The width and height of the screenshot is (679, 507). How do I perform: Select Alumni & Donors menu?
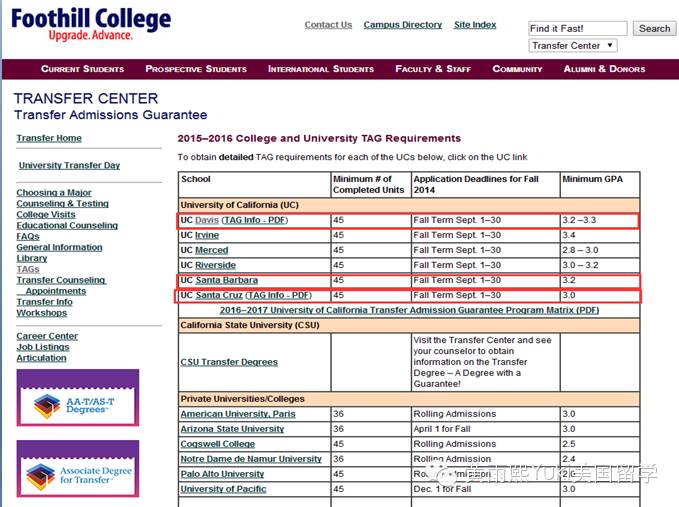(604, 69)
